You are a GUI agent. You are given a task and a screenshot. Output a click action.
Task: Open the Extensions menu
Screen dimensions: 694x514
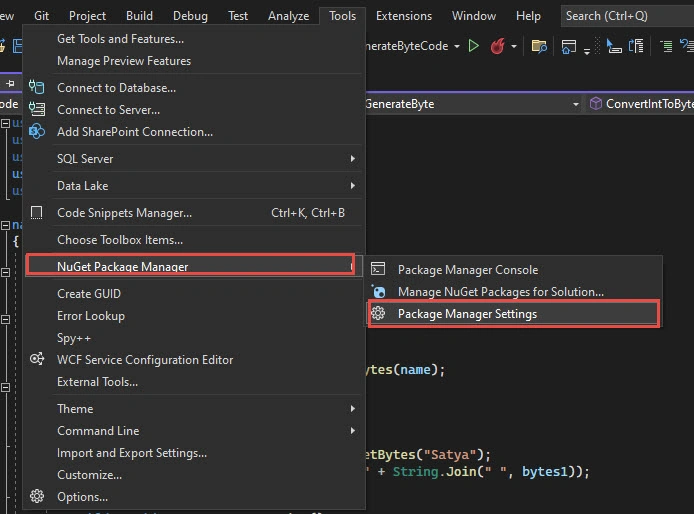404,16
